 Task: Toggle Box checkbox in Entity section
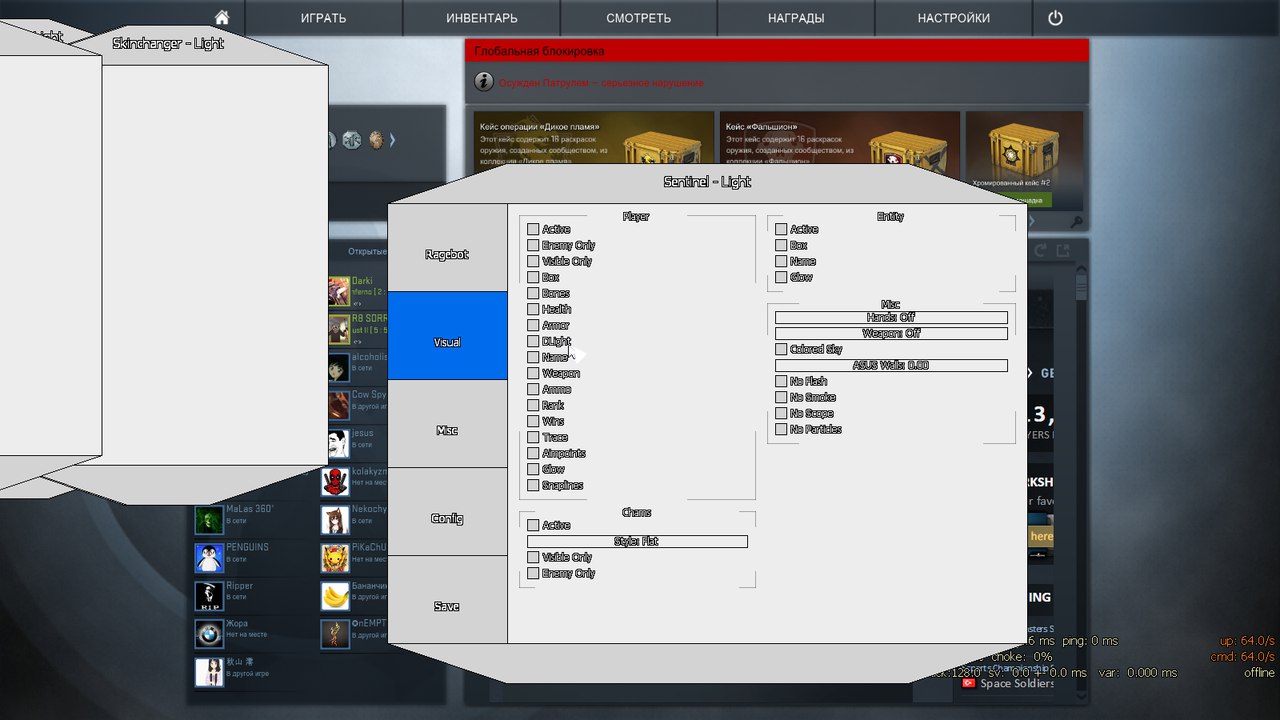pyautogui.click(x=781, y=245)
